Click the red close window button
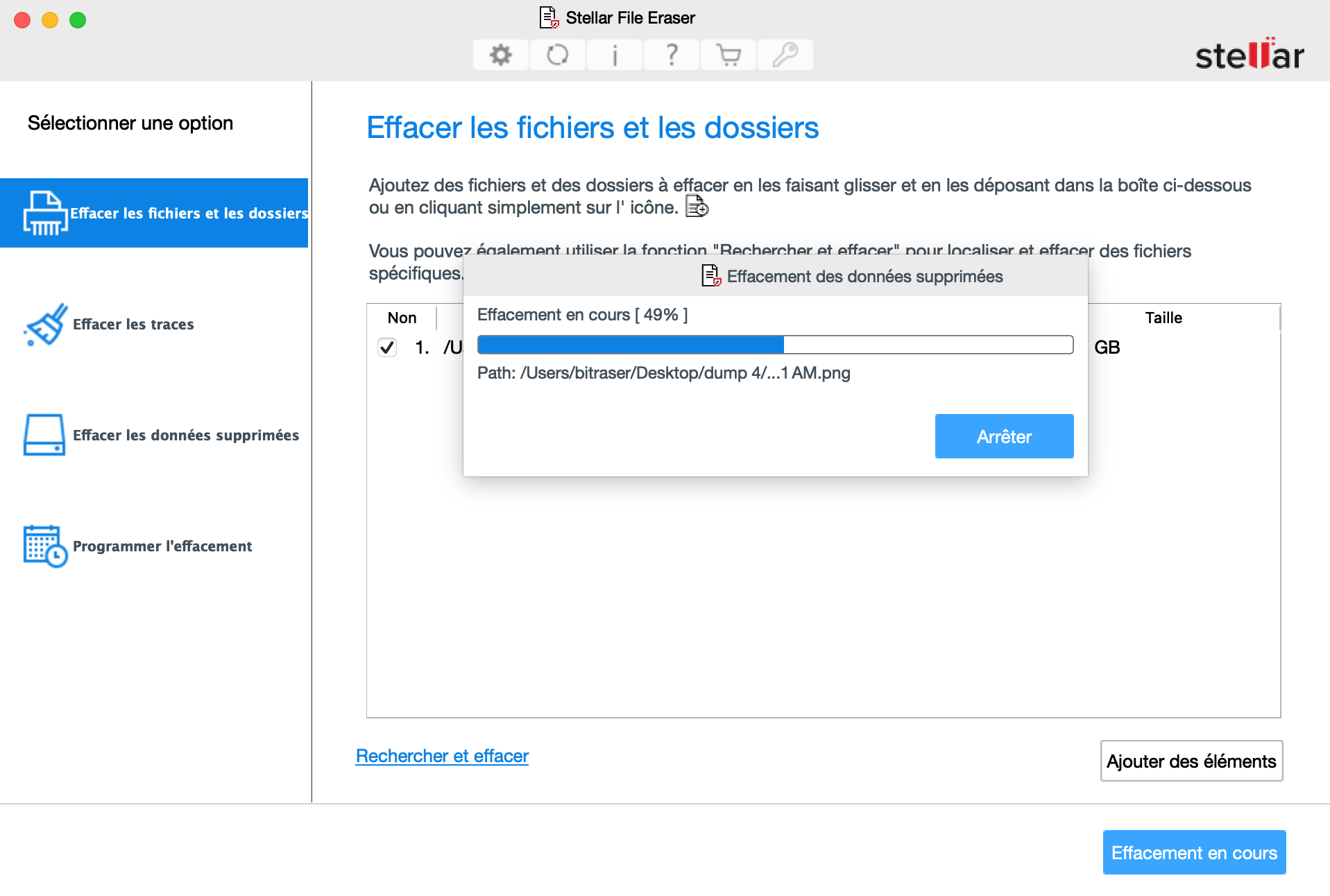This screenshot has height=896, width=1330. point(22,20)
